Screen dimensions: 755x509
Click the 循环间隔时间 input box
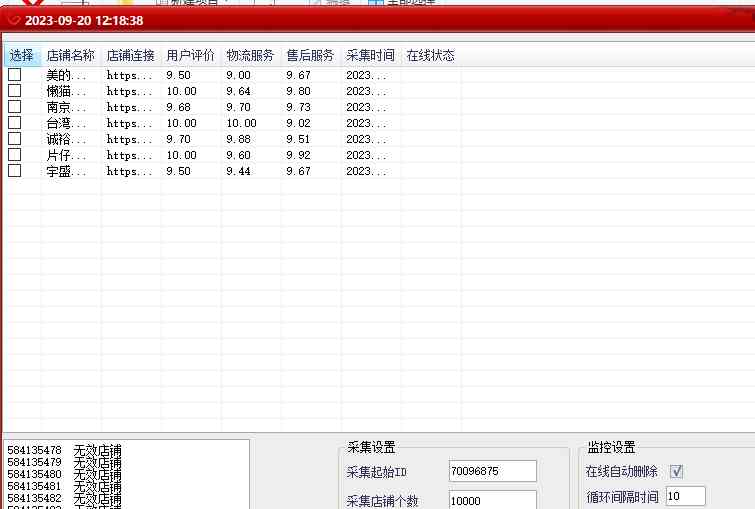point(685,496)
